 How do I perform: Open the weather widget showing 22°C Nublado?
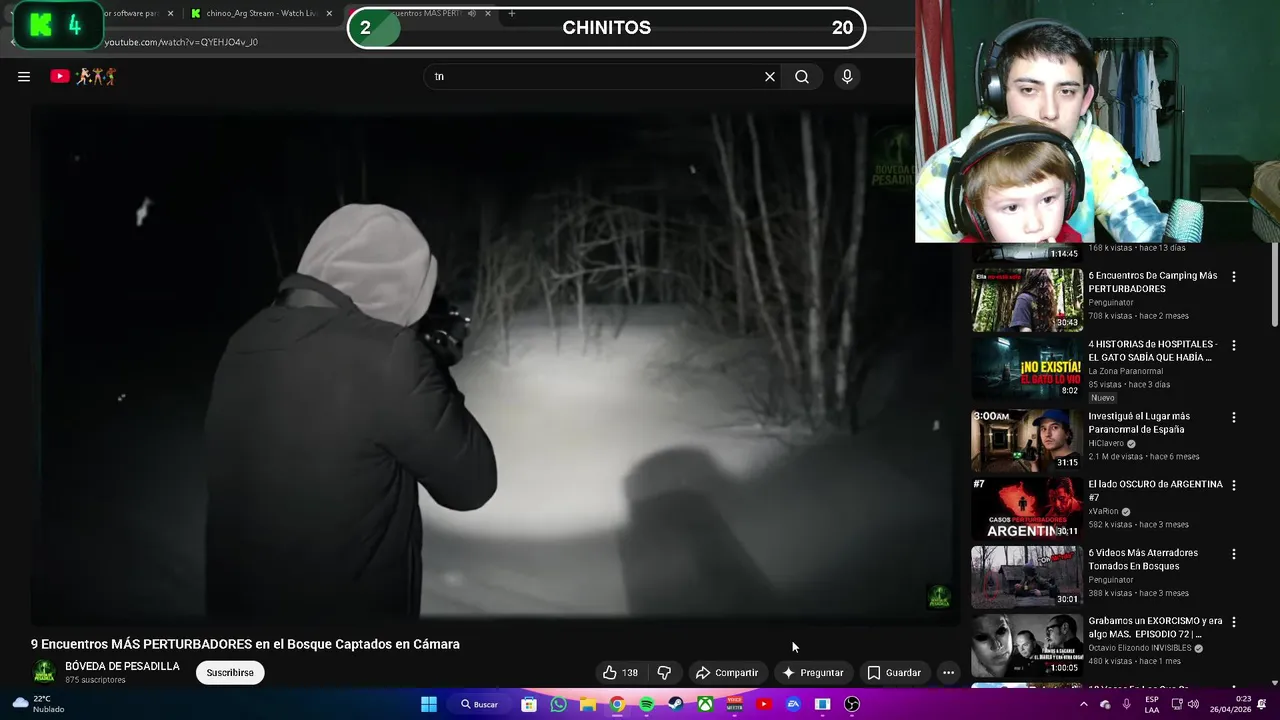point(36,704)
